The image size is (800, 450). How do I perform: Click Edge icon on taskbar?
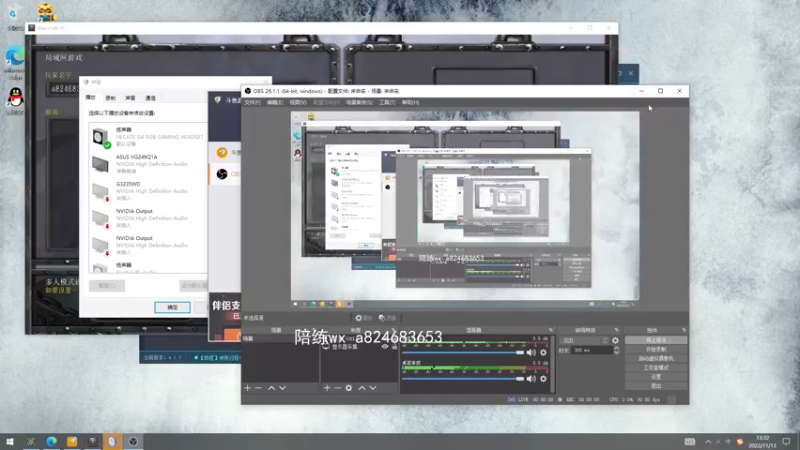point(52,442)
